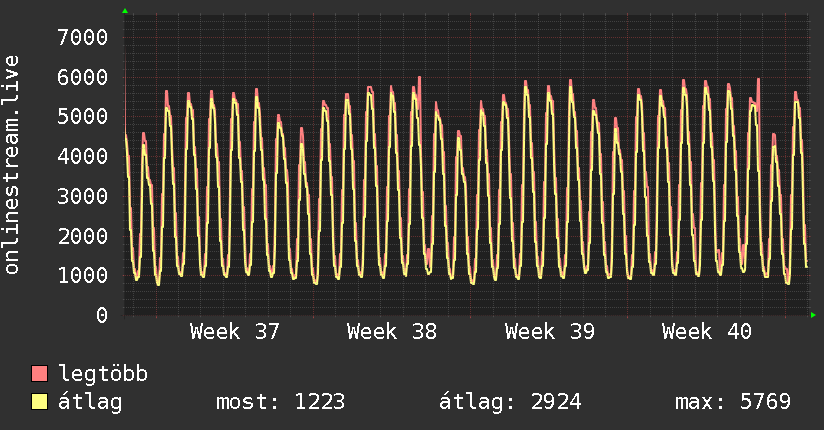Viewport: 824px width, 430px height.
Task: Click the 'Week 38' axis label
Action: [x=392, y=332]
